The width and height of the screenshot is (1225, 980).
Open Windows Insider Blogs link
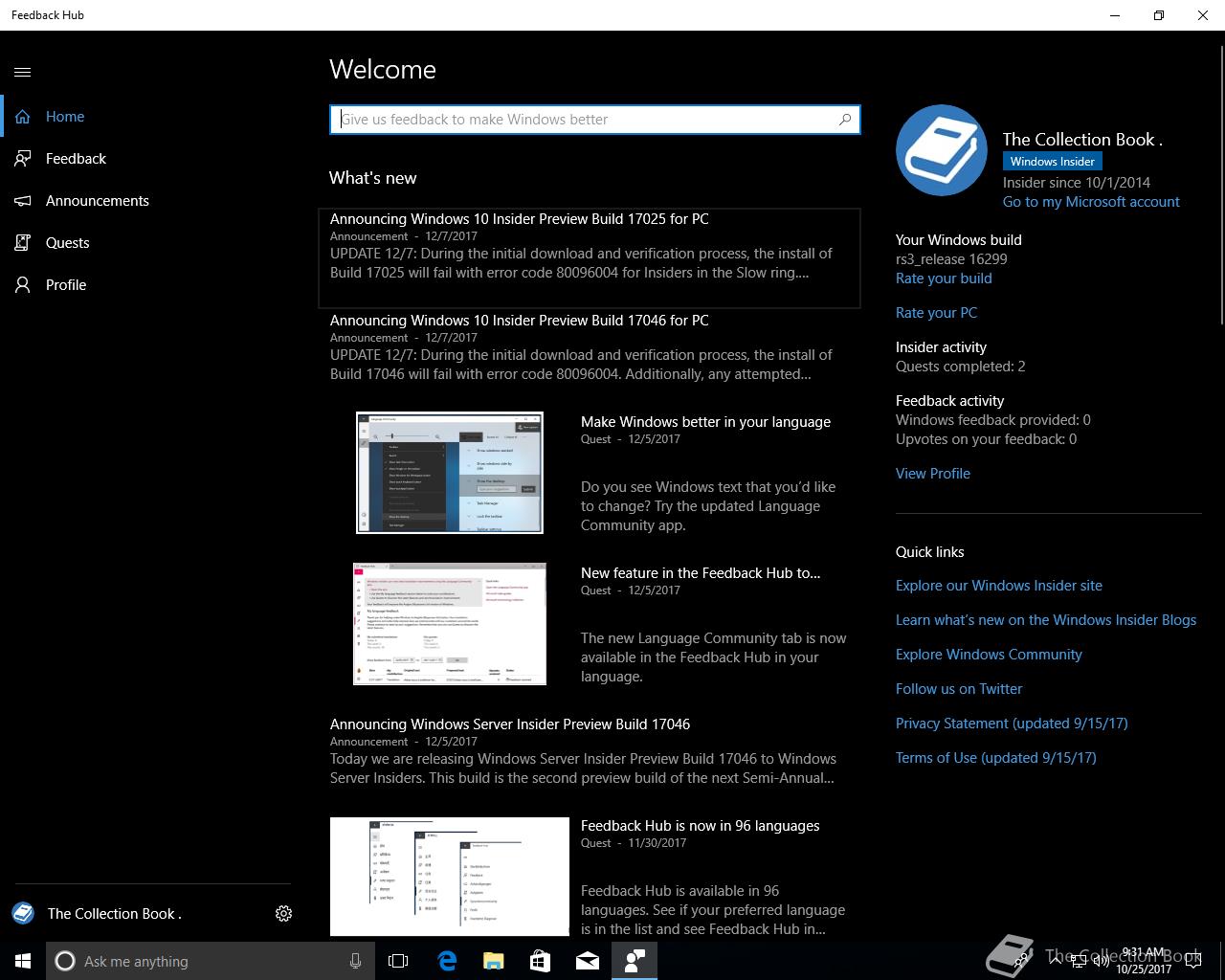pos(1046,620)
